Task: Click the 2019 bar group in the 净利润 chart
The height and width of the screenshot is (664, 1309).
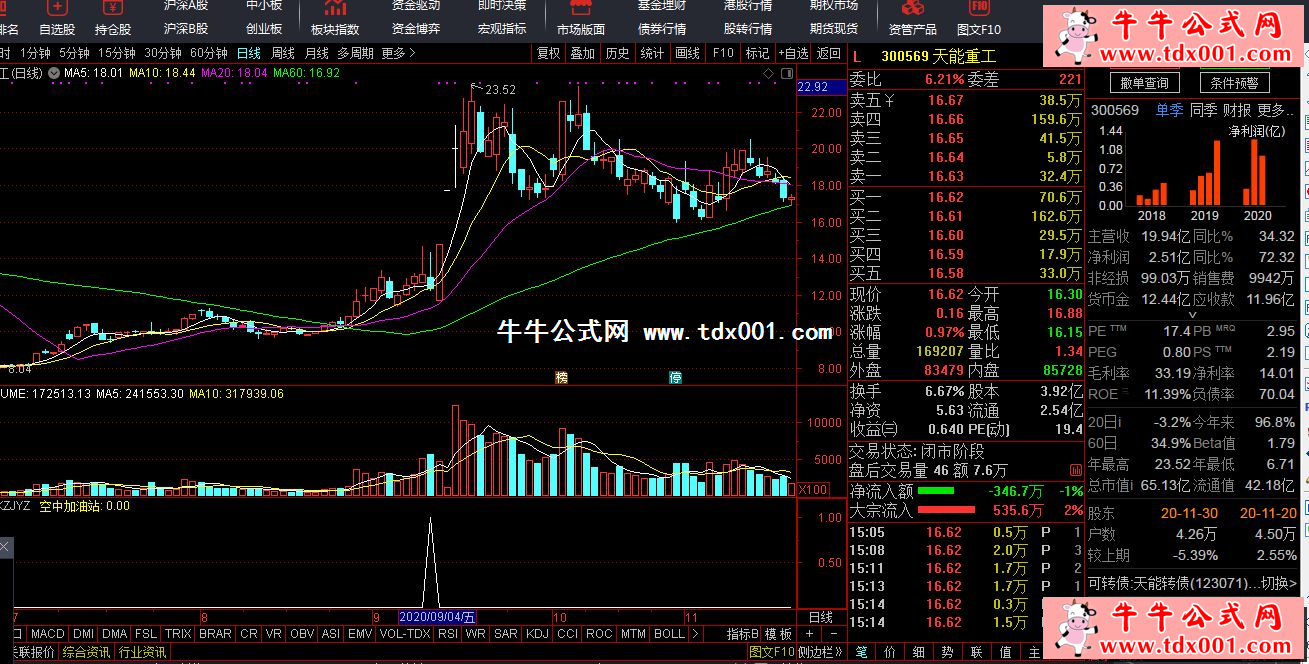Action: point(1205,172)
